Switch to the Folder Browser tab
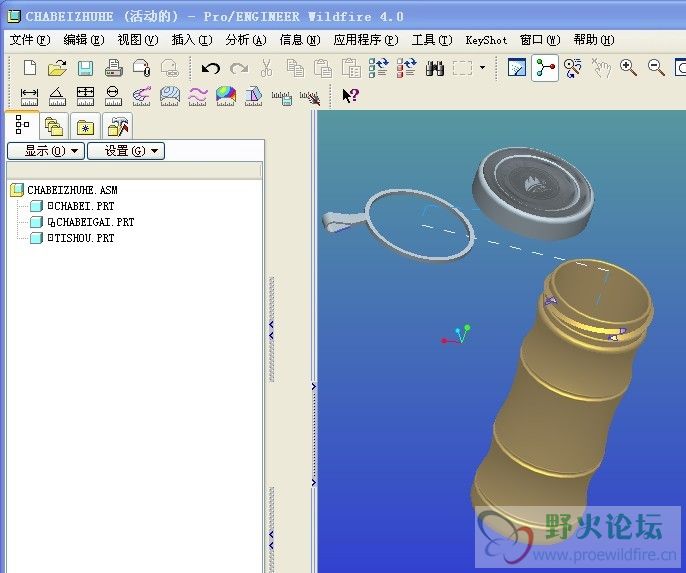The width and height of the screenshot is (686, 573). coord(54,127)
